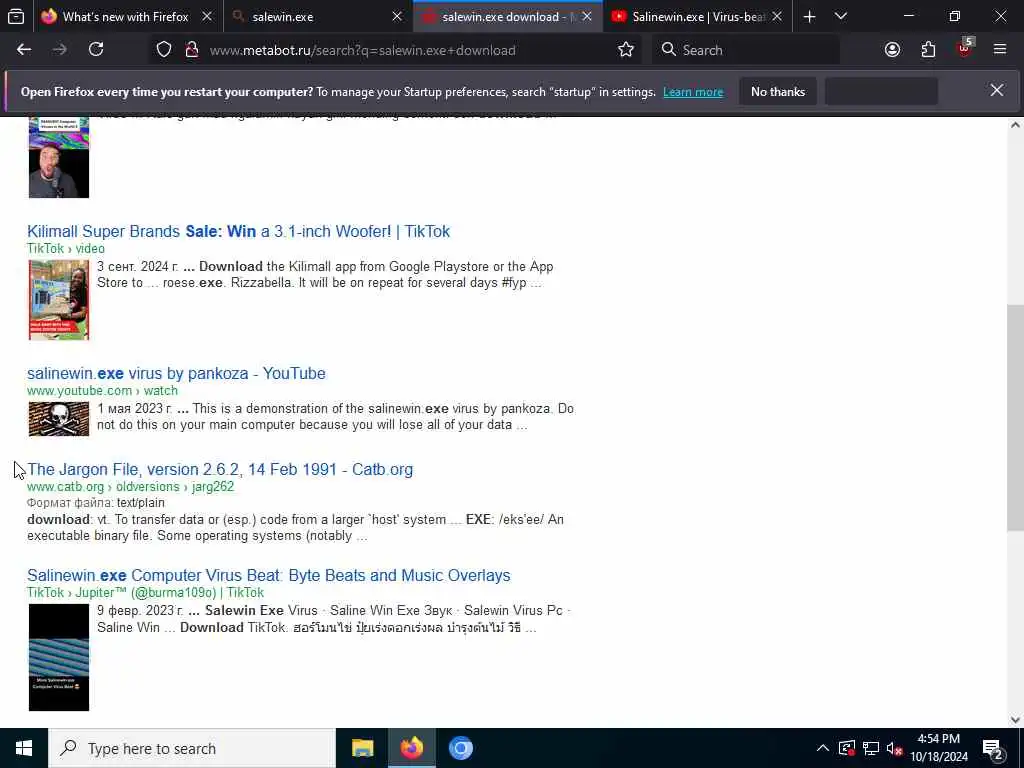Open a new tab with plus
Screen dimensions: 1024x768
809,17
